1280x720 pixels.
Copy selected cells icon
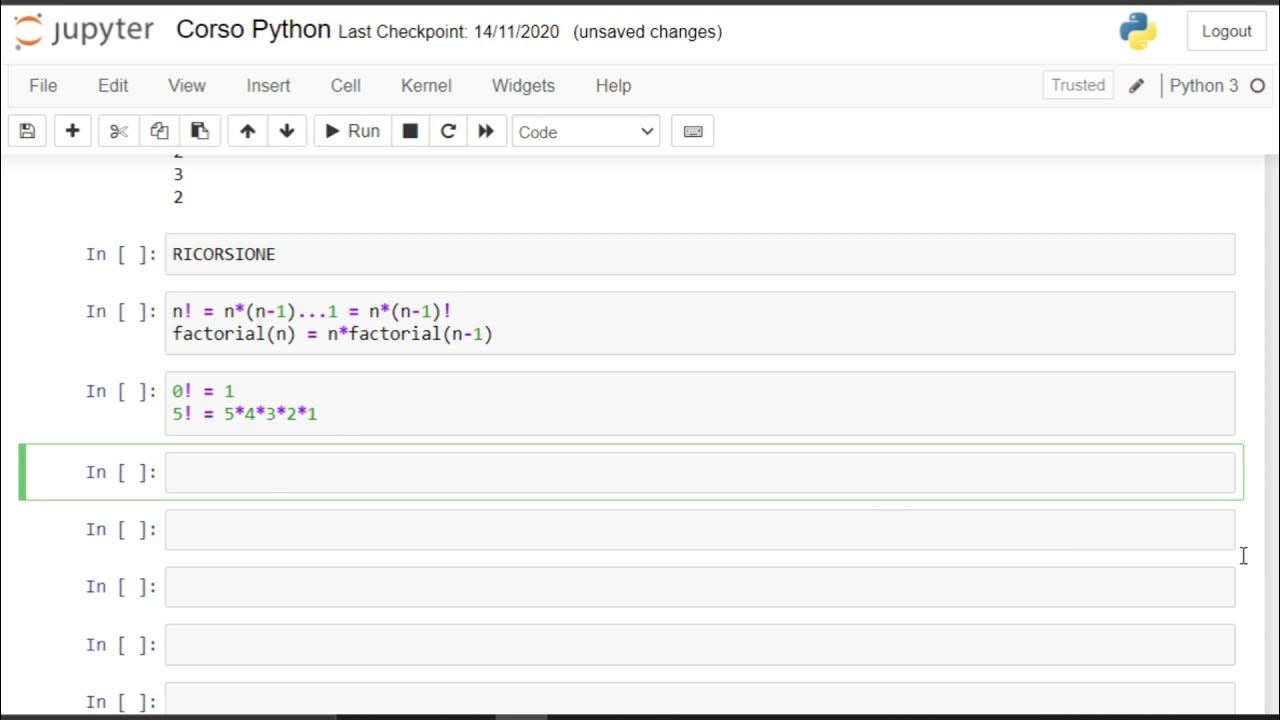[x=159, y=131]
